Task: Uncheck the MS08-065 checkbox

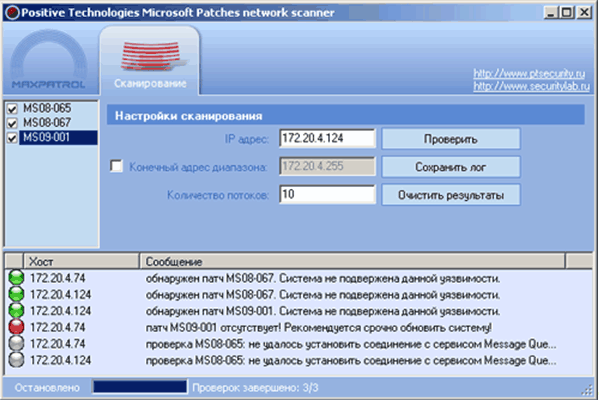Action: click(x=12, y=109)
